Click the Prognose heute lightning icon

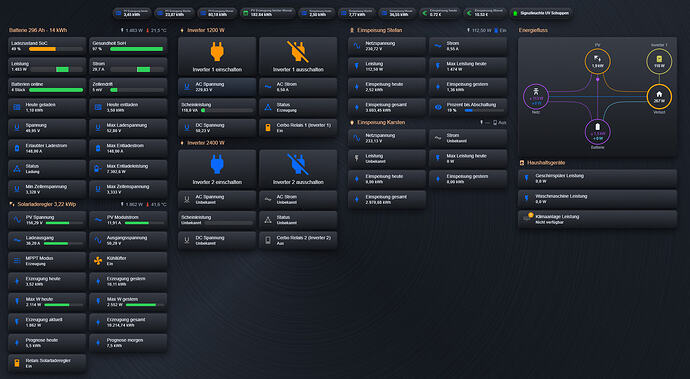pyautogui.click(x=17, y=342)
